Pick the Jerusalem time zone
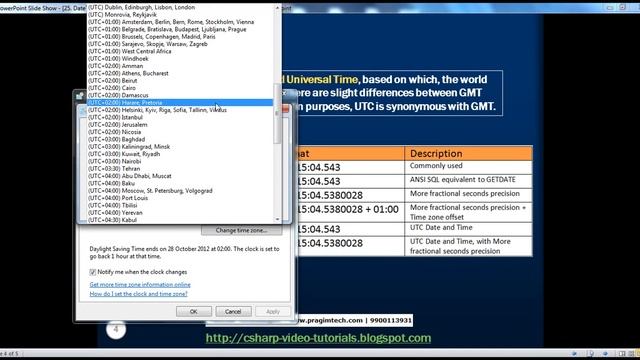 [x=180, y=125]
